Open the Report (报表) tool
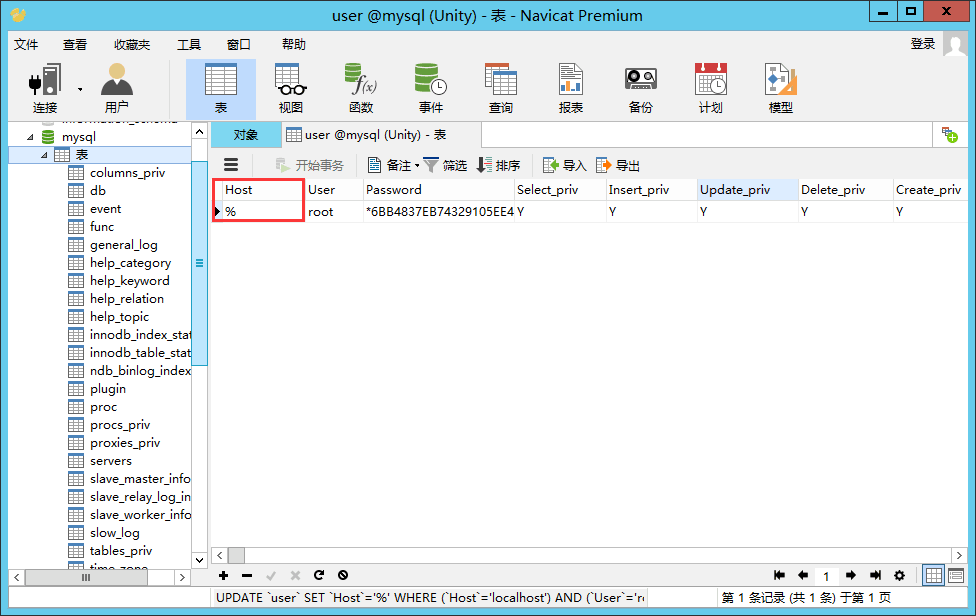This screenshot has height=616, width=976. tap(570, 87)
